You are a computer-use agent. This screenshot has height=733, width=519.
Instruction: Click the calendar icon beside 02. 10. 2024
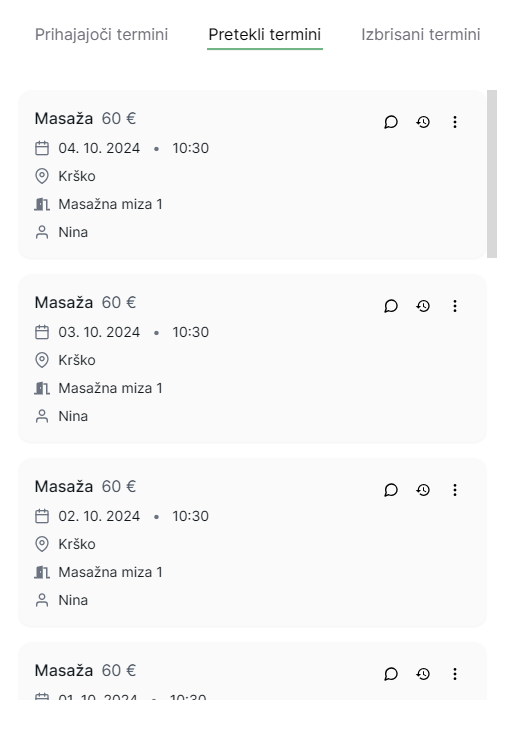42,516
